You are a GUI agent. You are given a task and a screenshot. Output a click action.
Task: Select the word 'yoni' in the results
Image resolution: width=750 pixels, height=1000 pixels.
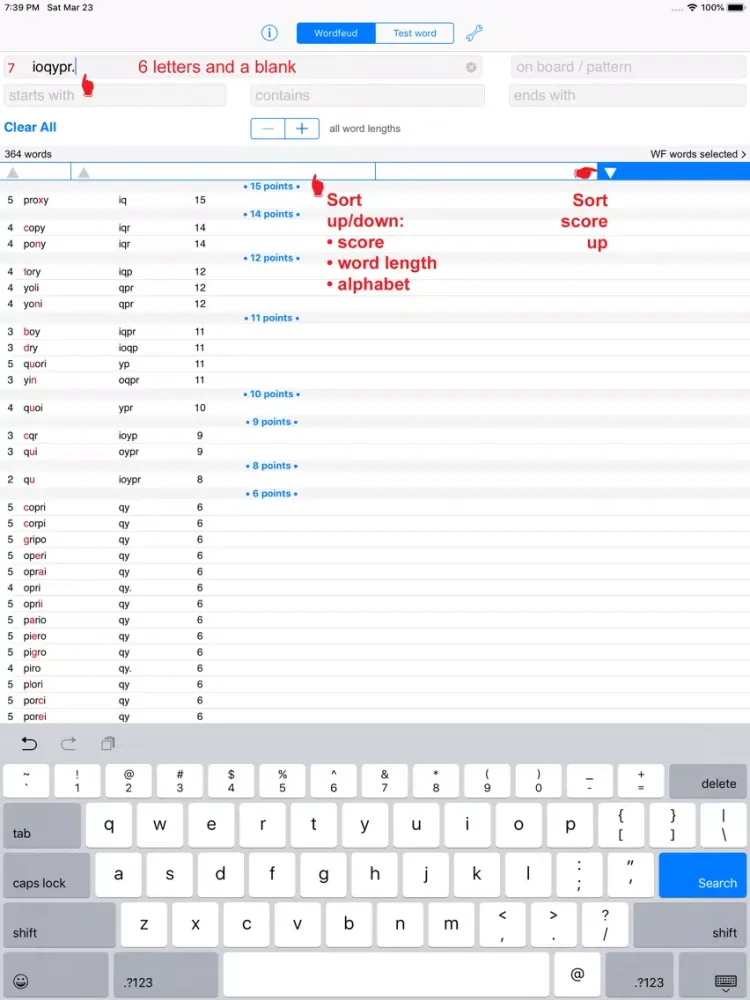[33, 304]
